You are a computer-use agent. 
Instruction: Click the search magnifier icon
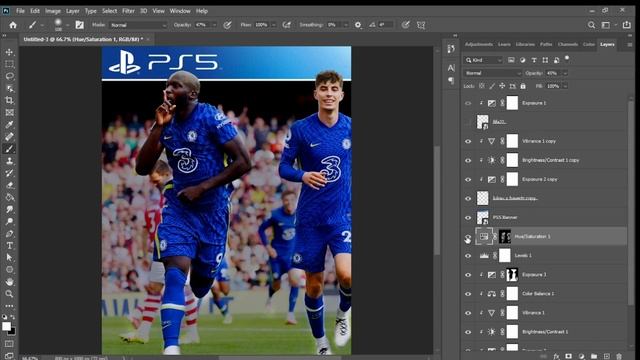pyautogui.click(x=591, y=25)
